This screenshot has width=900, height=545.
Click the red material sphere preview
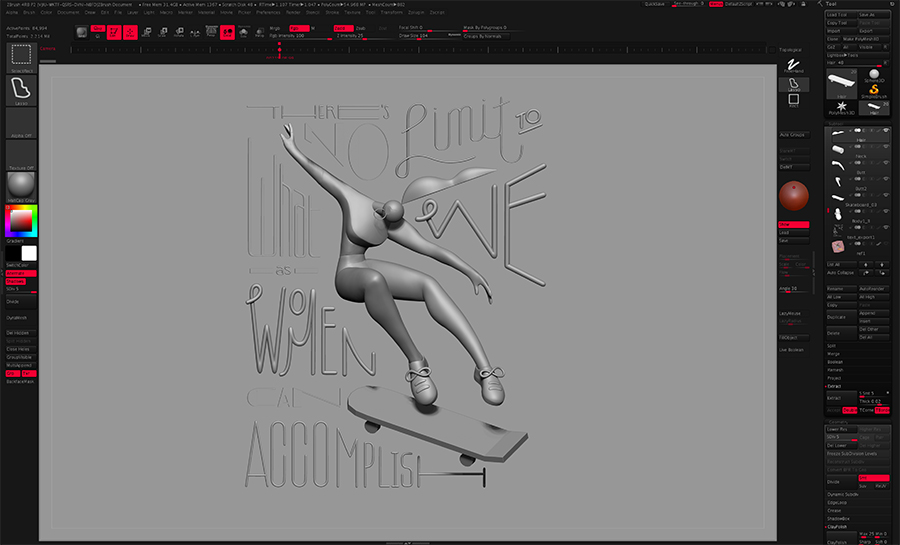click(794, 196)
